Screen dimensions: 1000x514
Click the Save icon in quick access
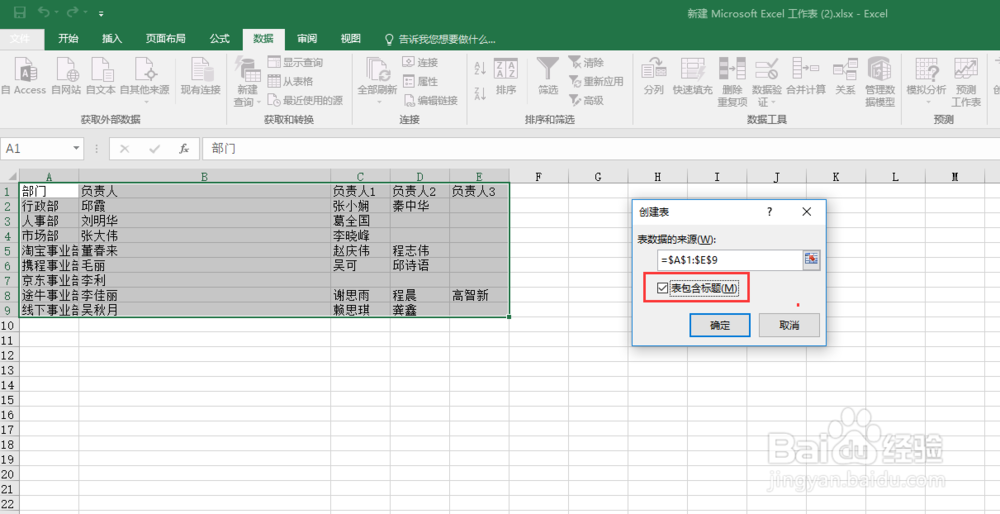(20, 13)
